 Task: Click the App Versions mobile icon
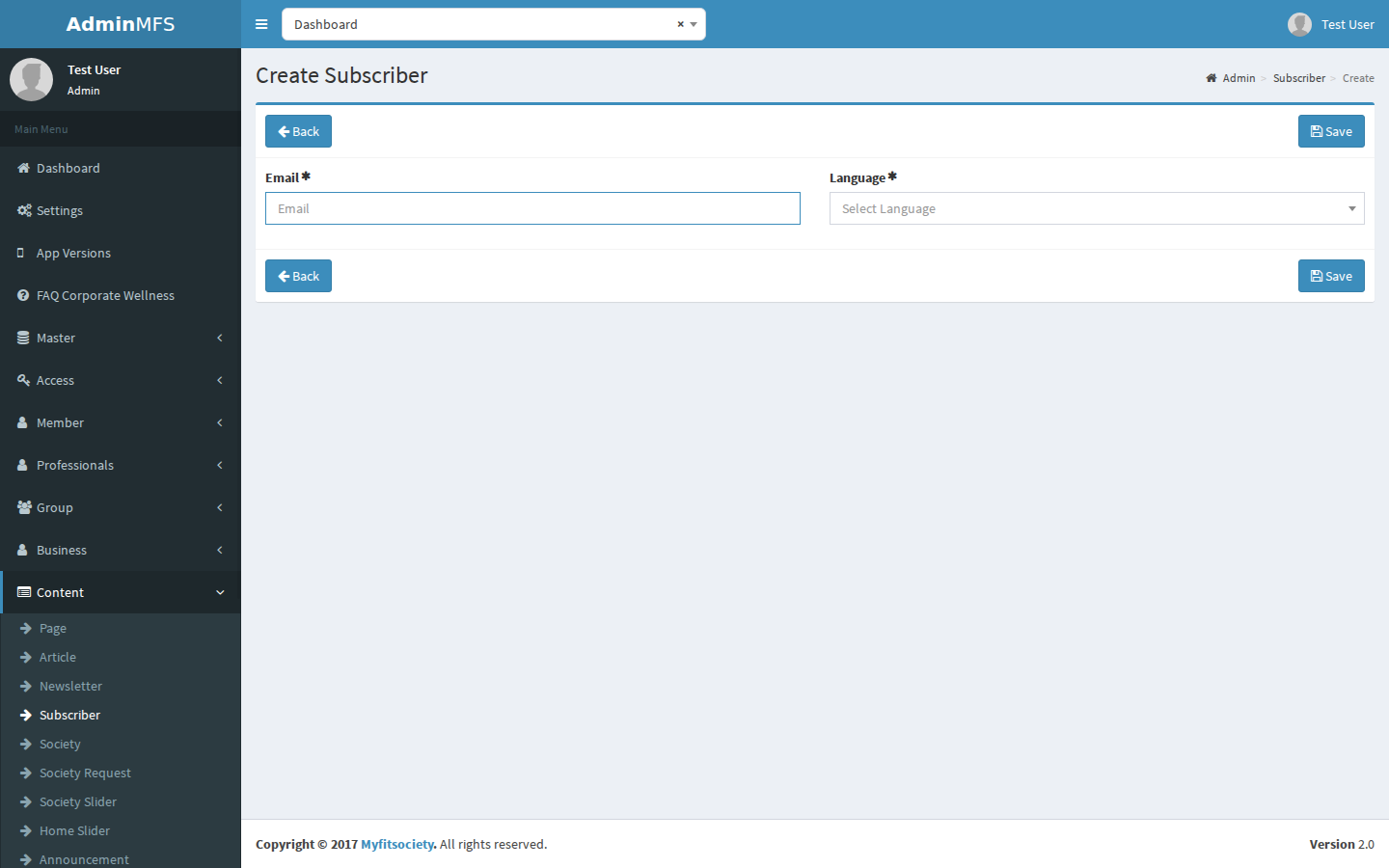(x=20, y=253)
